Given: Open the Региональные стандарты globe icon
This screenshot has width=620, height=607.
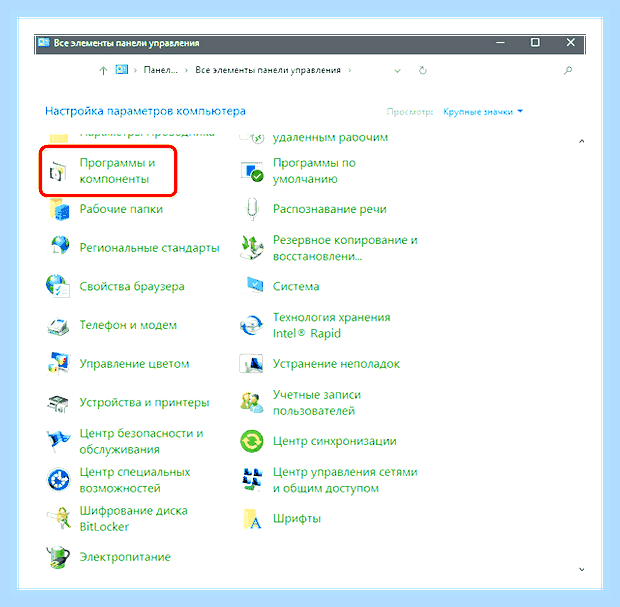Looking at the screenshot, I should pyautogui.click(x=59, y=248).
